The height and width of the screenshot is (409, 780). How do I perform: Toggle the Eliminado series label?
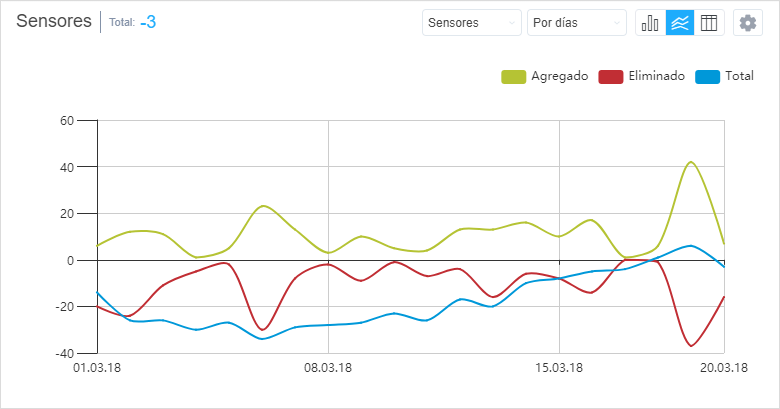coord(655,76)
